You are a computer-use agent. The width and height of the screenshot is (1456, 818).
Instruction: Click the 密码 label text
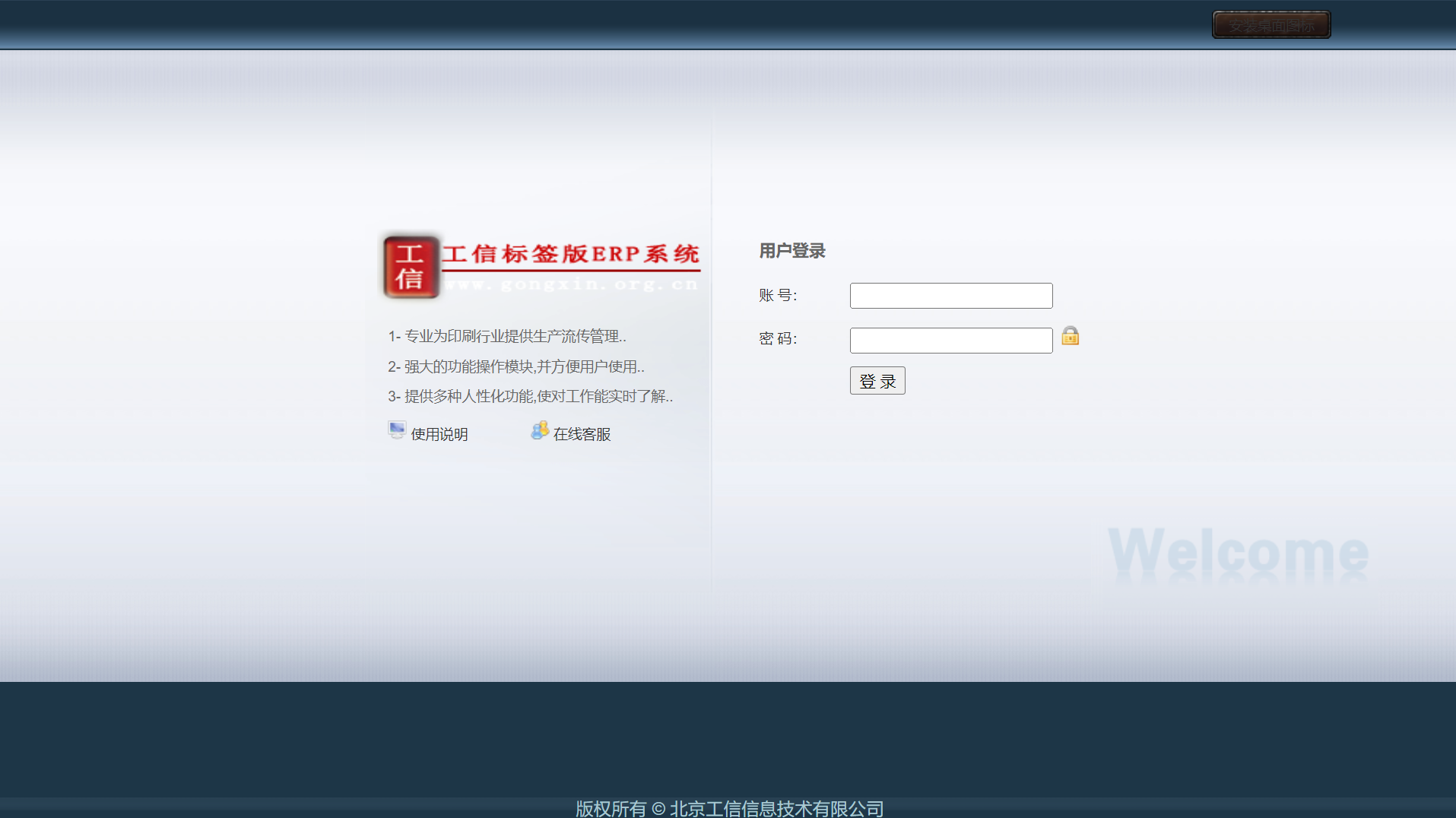(x=777, y=338)
